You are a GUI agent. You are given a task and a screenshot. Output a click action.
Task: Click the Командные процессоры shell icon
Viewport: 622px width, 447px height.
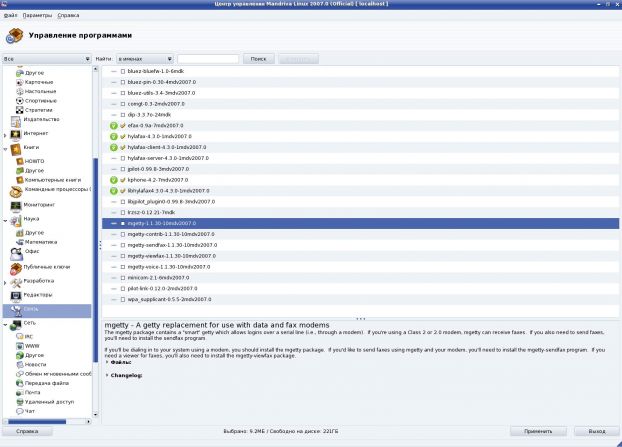(16, 191)
